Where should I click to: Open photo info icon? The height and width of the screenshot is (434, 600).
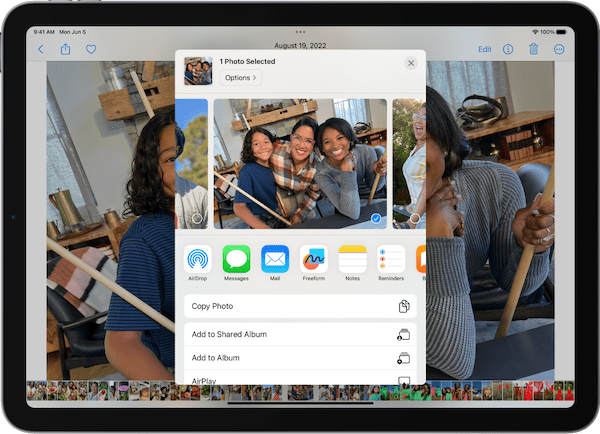(x=508, y=49)
